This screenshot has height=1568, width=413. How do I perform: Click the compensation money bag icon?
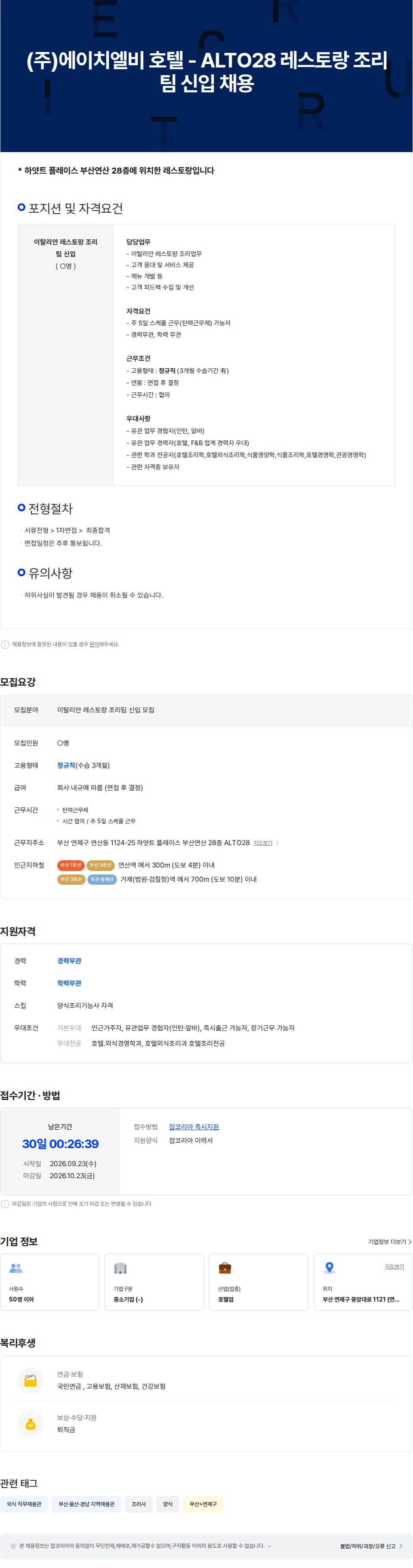[31, 1424]
